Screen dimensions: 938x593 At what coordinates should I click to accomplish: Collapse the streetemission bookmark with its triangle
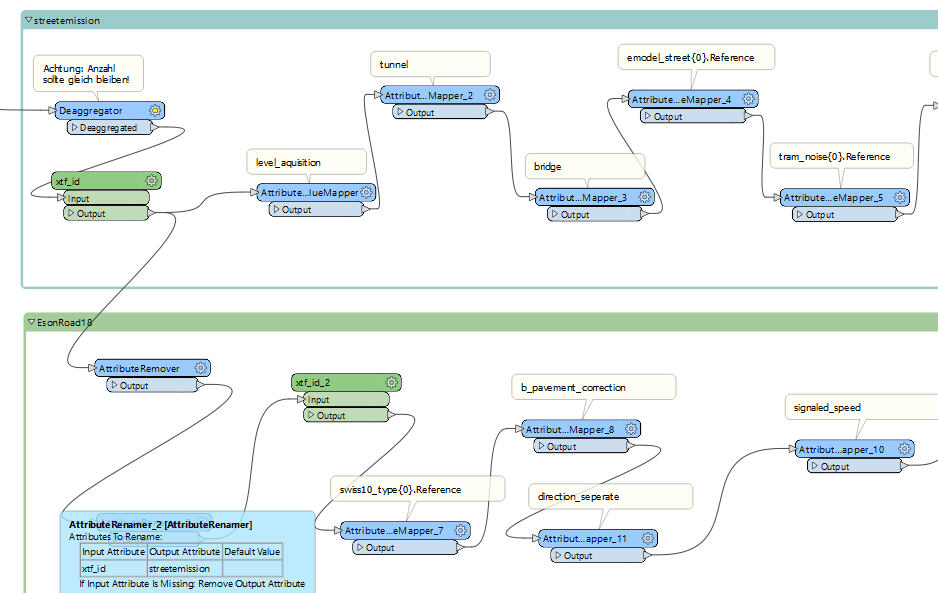click(x=27, y=19)
